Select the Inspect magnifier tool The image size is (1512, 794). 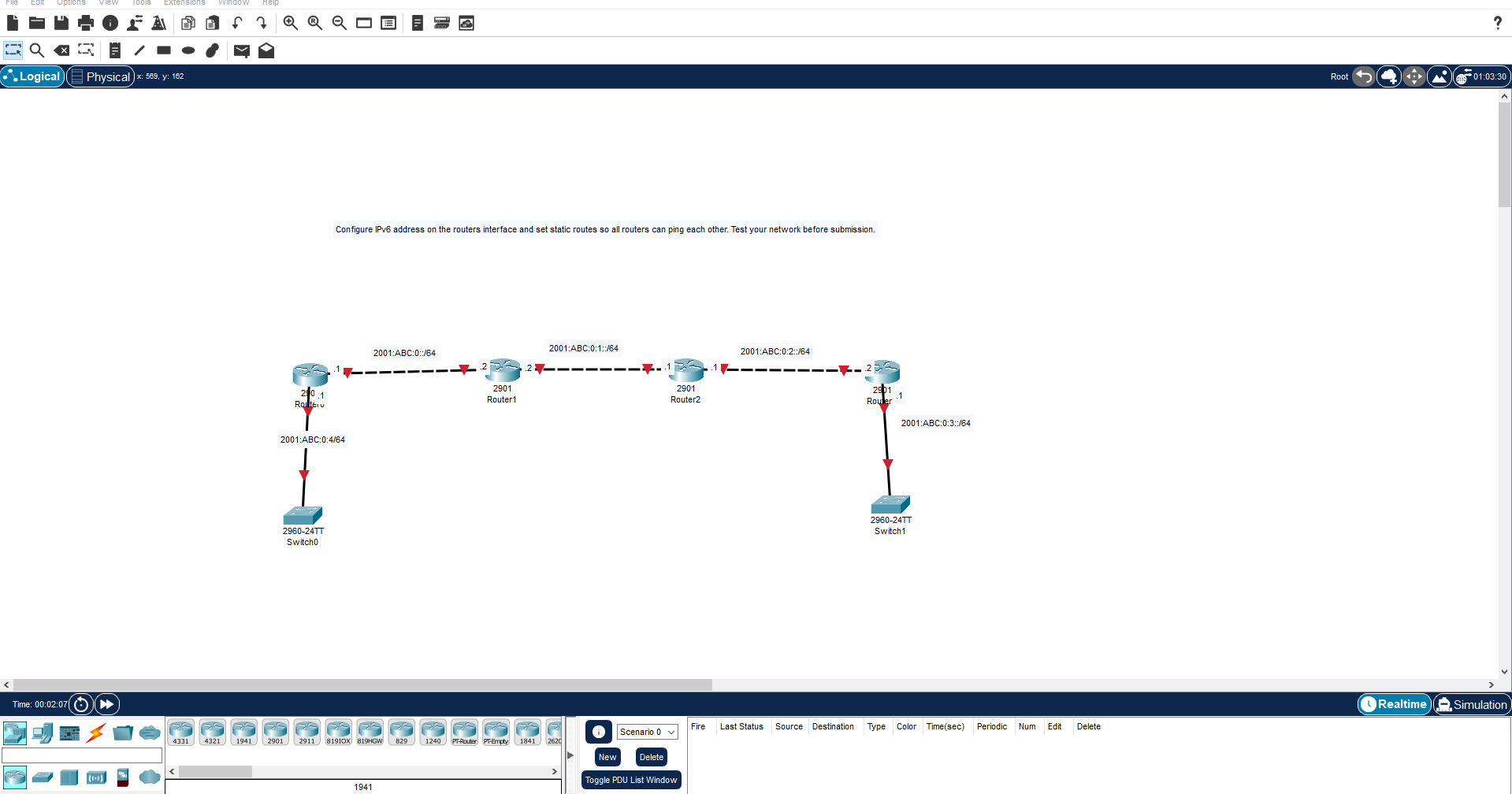[37, 50]
